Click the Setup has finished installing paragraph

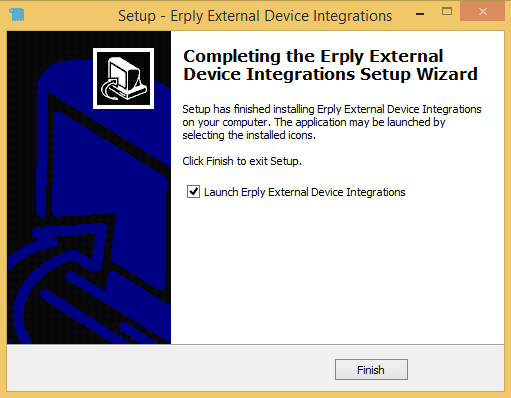[332, 122]
